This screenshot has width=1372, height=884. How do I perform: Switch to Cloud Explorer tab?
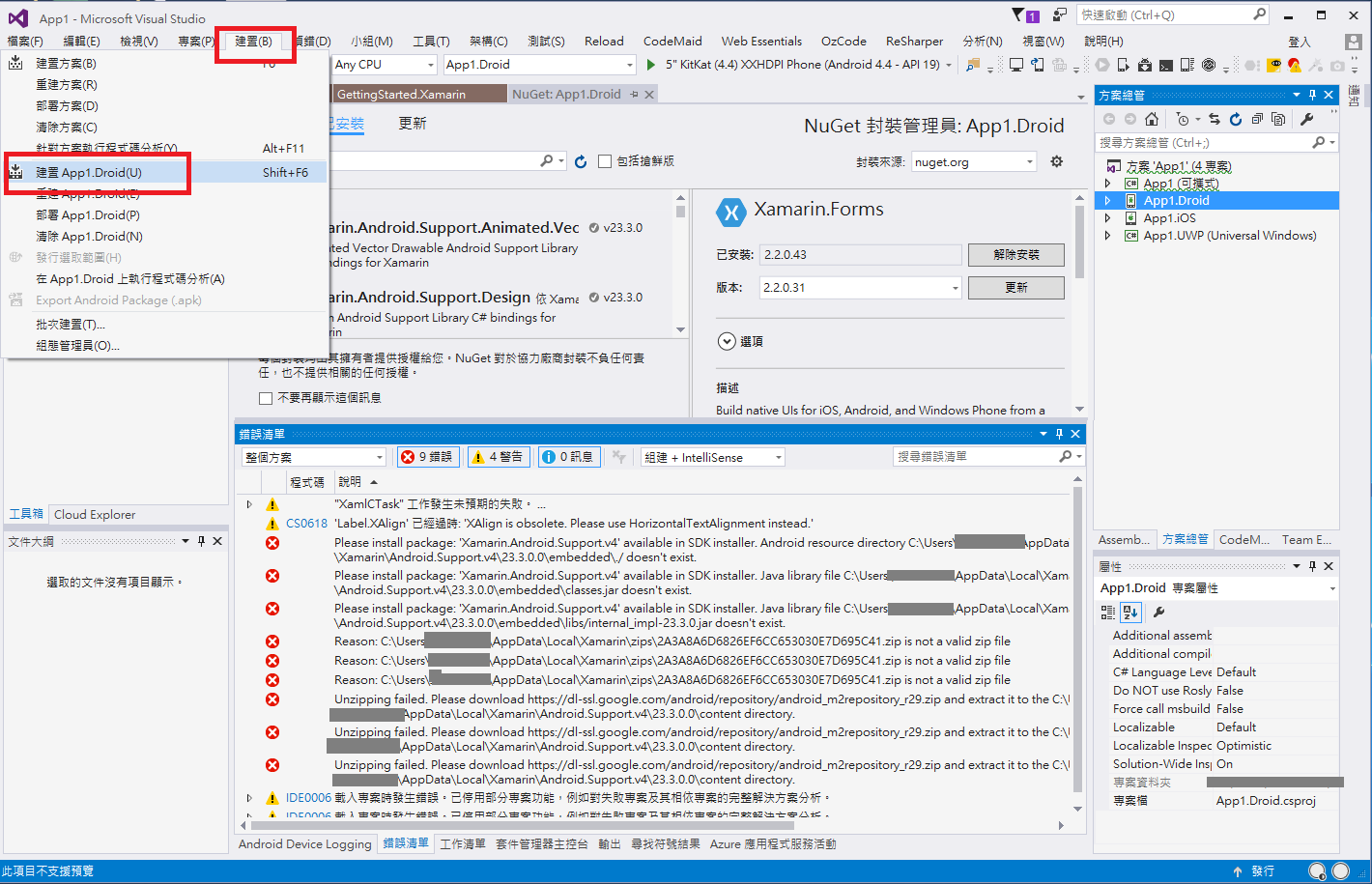[x=95, y=514]
